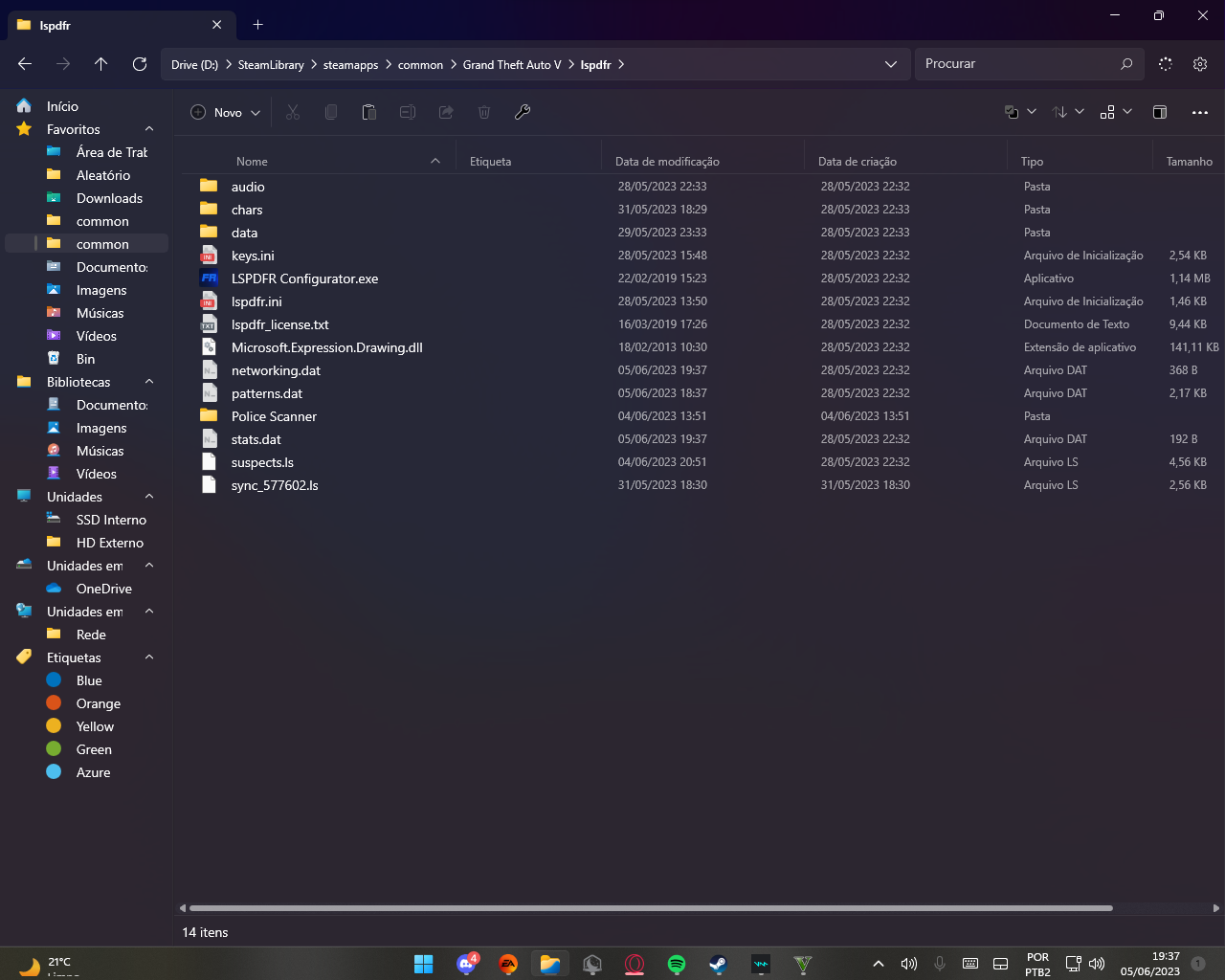The image size is (1225, 980).
Task: Cut the selected item via scissors icon
Action: click(293, 112)
